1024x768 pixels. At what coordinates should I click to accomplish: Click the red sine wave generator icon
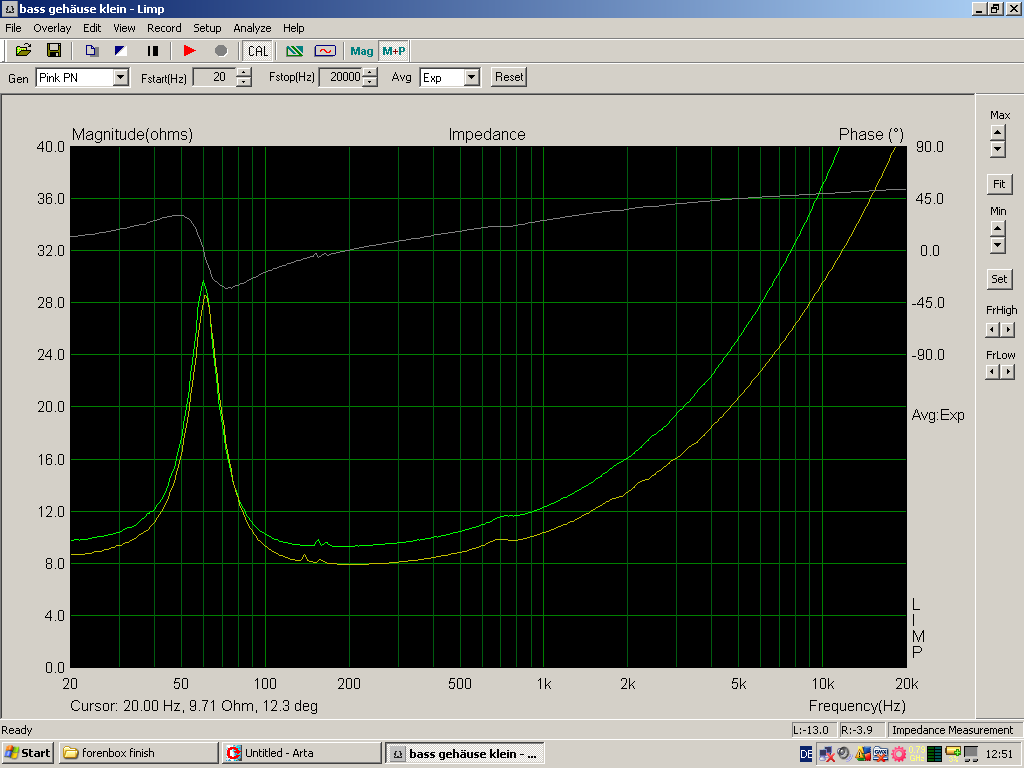pos(325,50)
